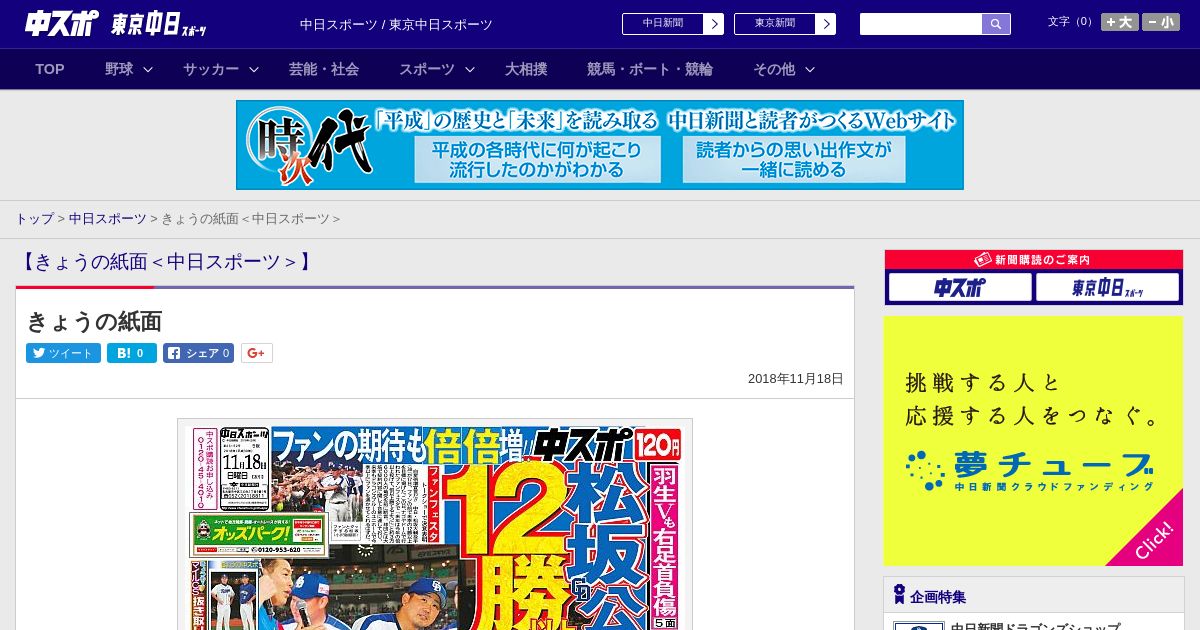Click the search magnifier button

[996, 24]
